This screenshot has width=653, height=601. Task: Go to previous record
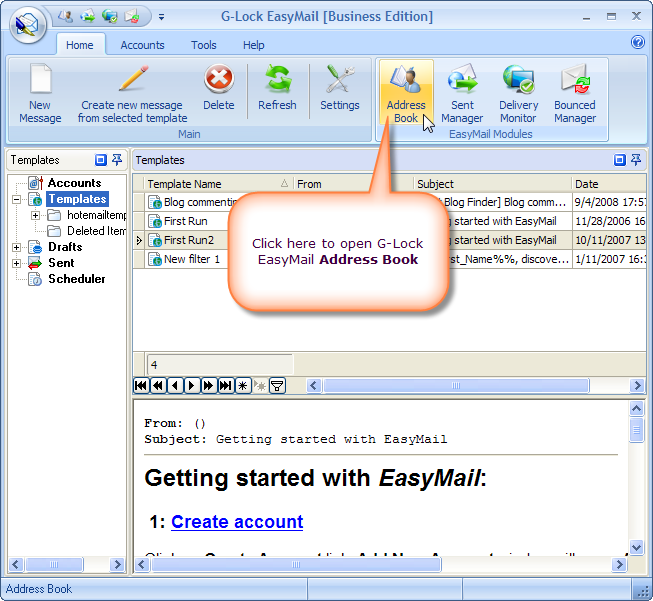tap(175, 386)
